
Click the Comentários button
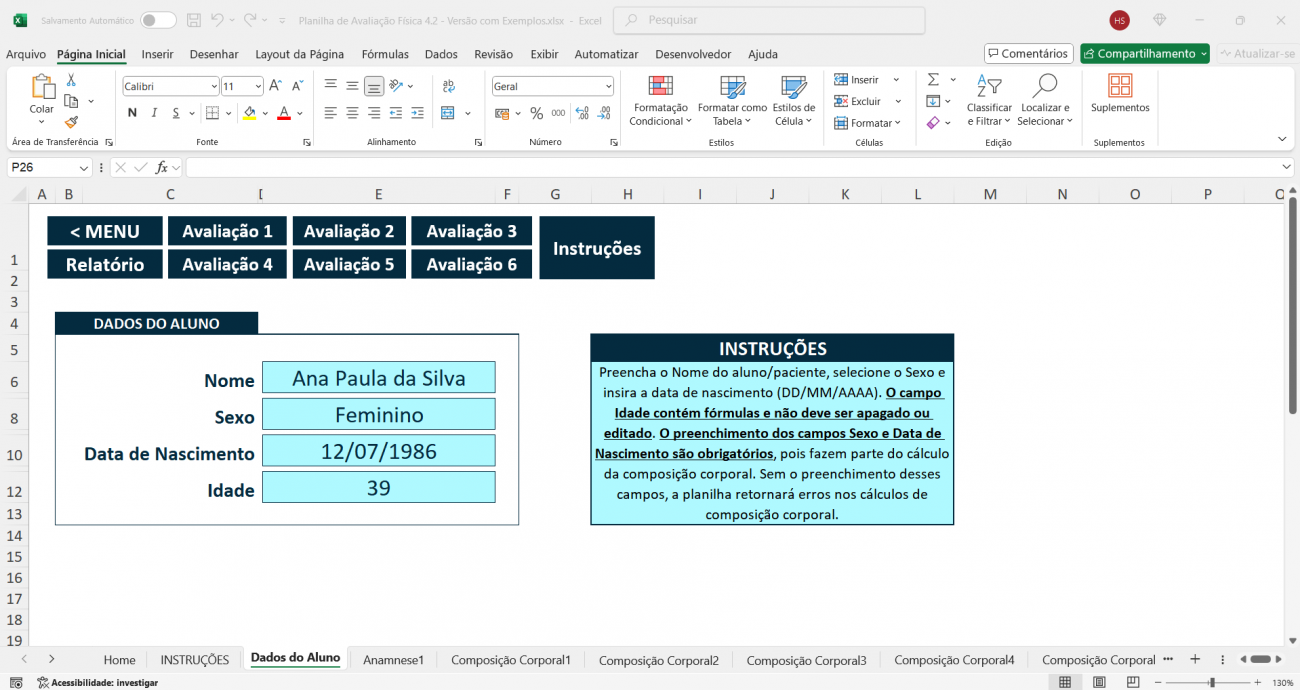coord(1028,54)
